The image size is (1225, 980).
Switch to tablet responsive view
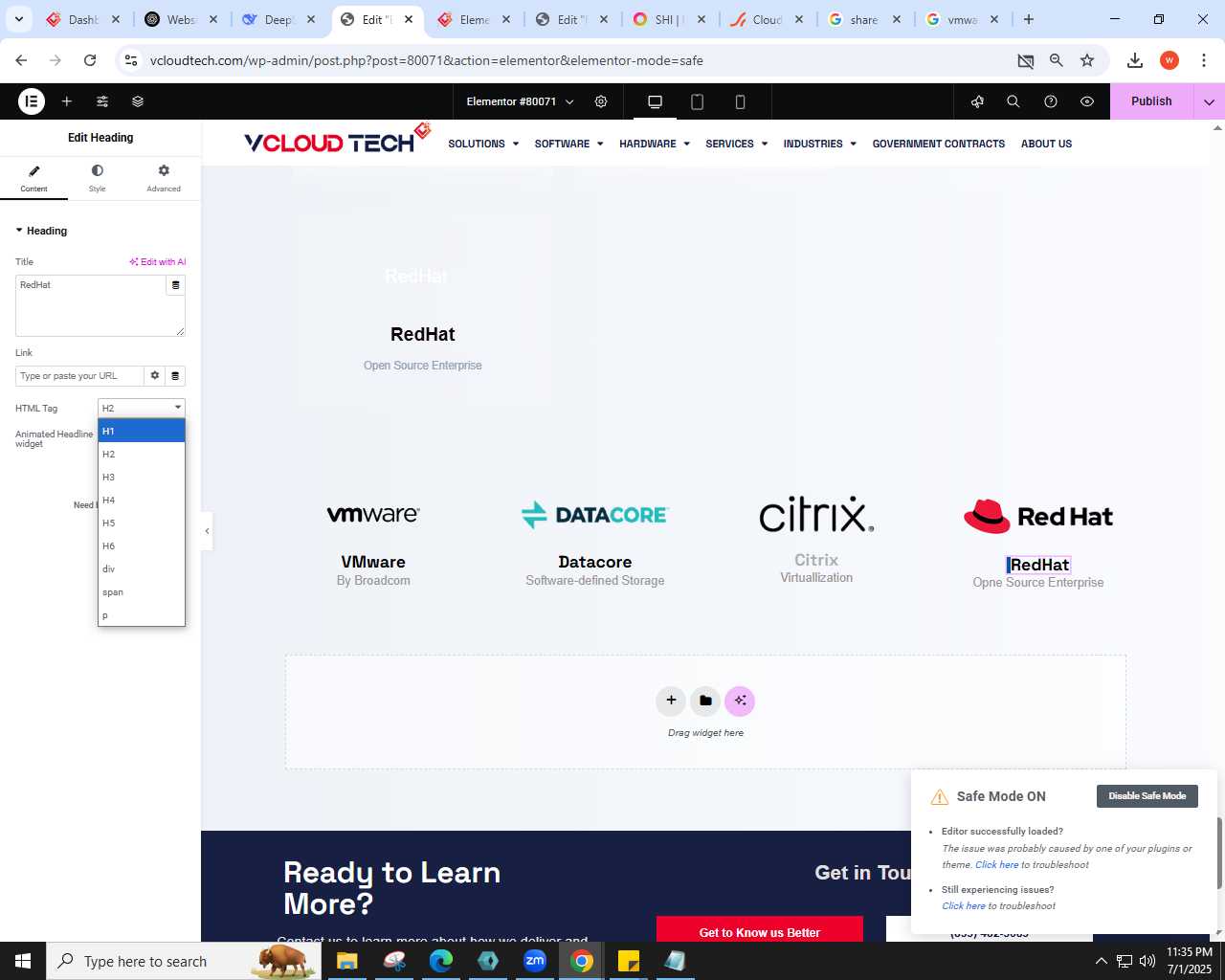[x=698, y=101]
